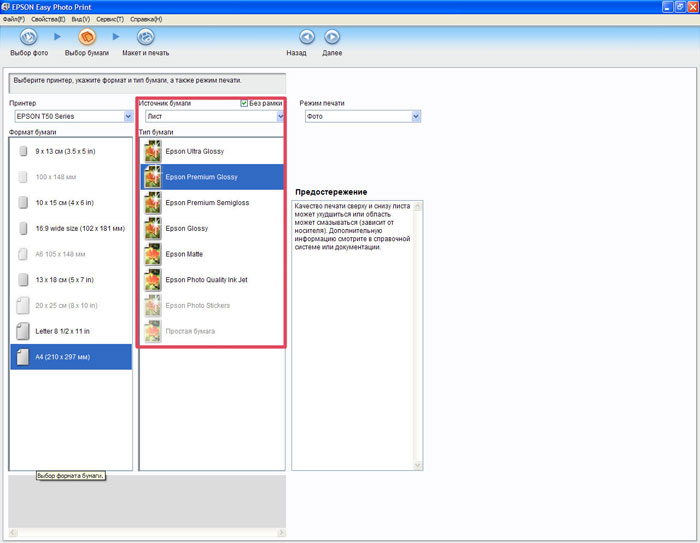Image resolution: width=700 pixels, height=543 pixels.
Task: Click the 16:9 wide size sheet icon
Action: [x=23, y=229]
